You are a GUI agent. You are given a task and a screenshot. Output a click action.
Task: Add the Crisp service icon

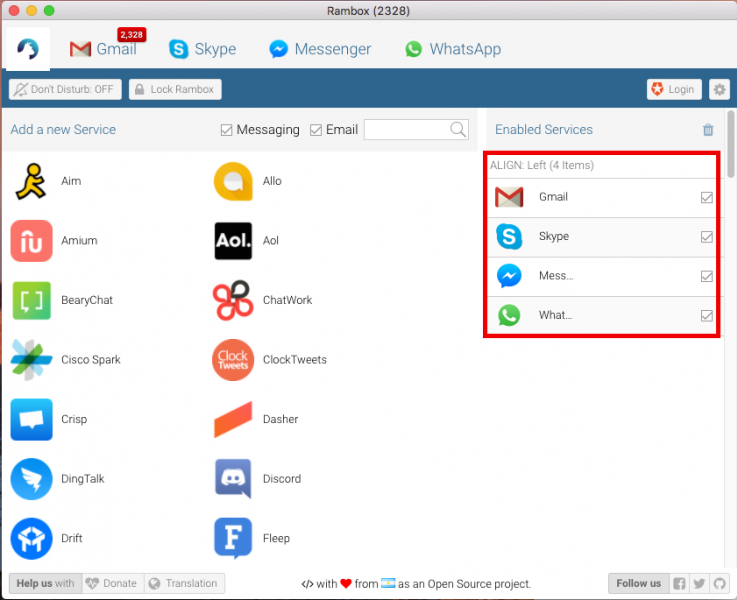(x=31, y=420)
